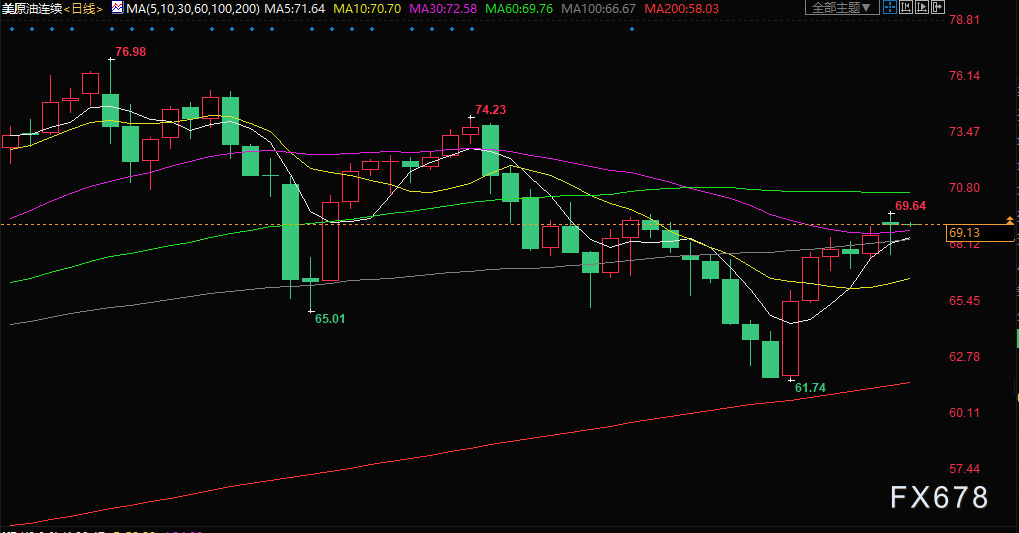Click the 61.74 low price marker
Image resolution: width=1019 pixels, height=533 pixels.
pyautogui.click(x=810, y=388)
